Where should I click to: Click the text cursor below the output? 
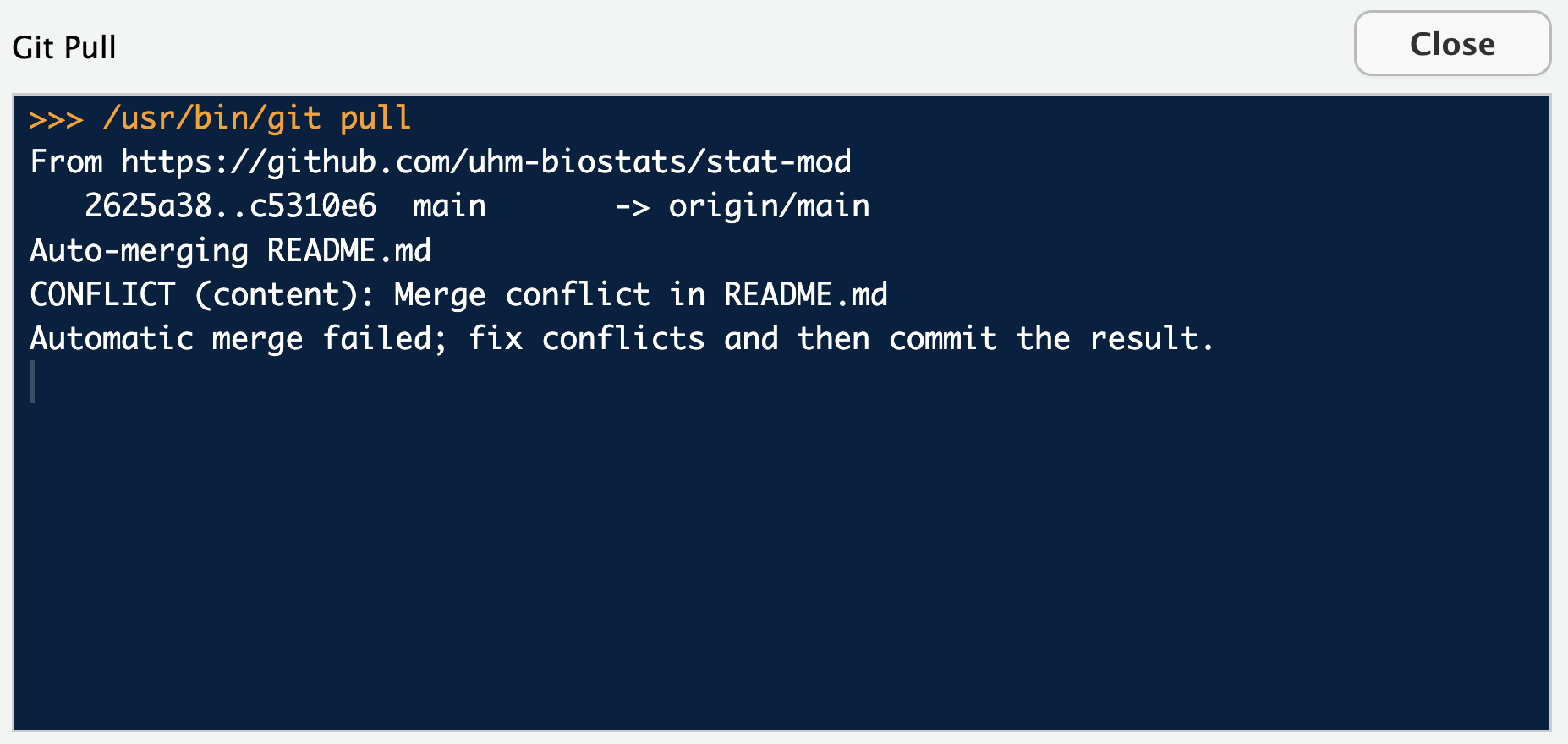click(32, 382)
